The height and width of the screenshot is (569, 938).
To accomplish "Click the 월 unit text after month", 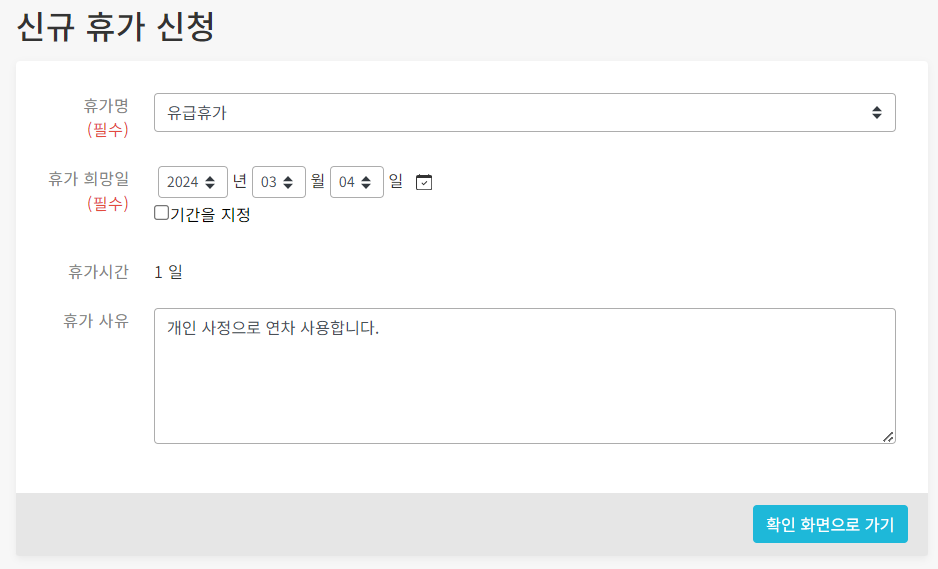I will pos(318,182).
